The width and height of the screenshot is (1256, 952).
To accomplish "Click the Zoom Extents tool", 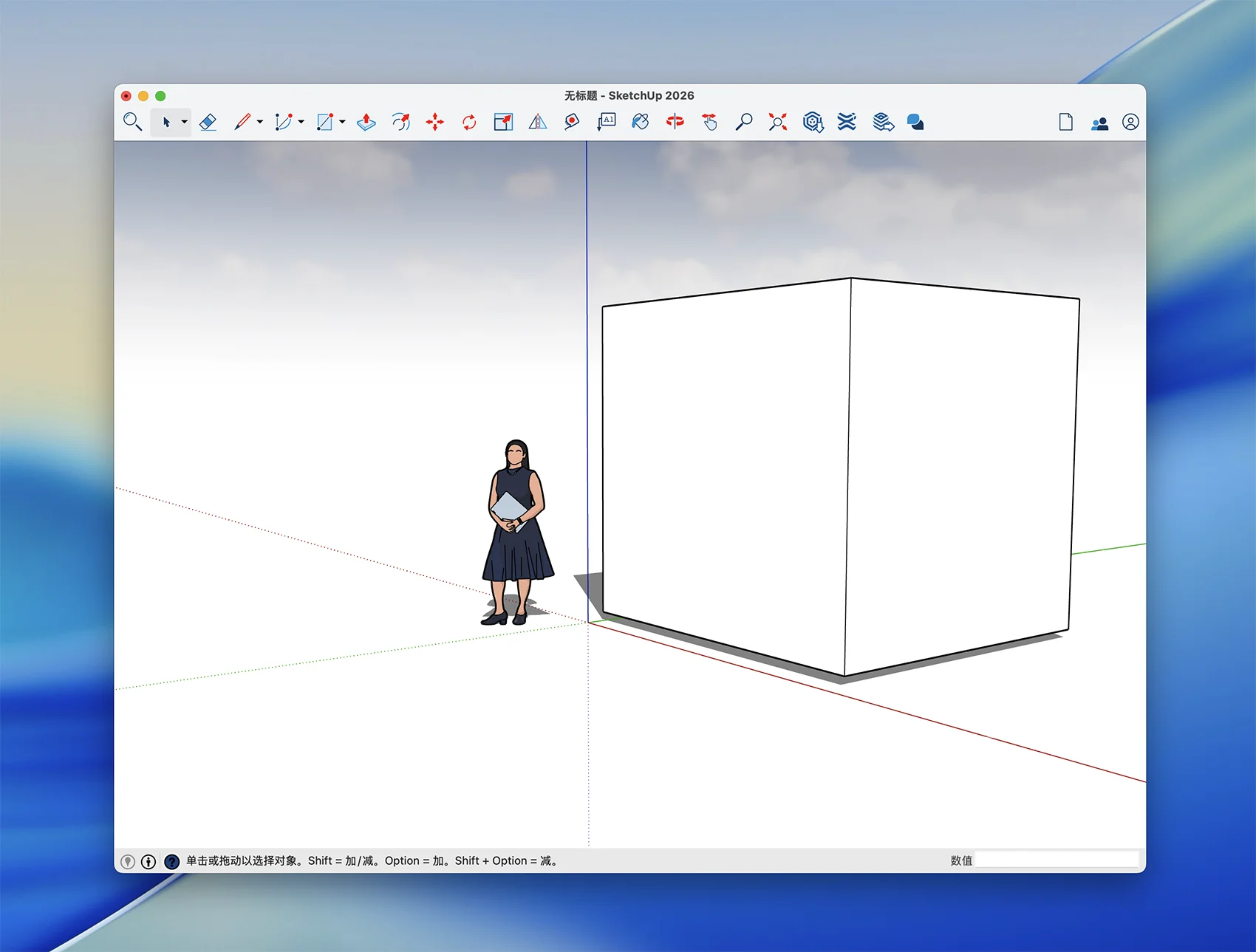I will 777,122.
